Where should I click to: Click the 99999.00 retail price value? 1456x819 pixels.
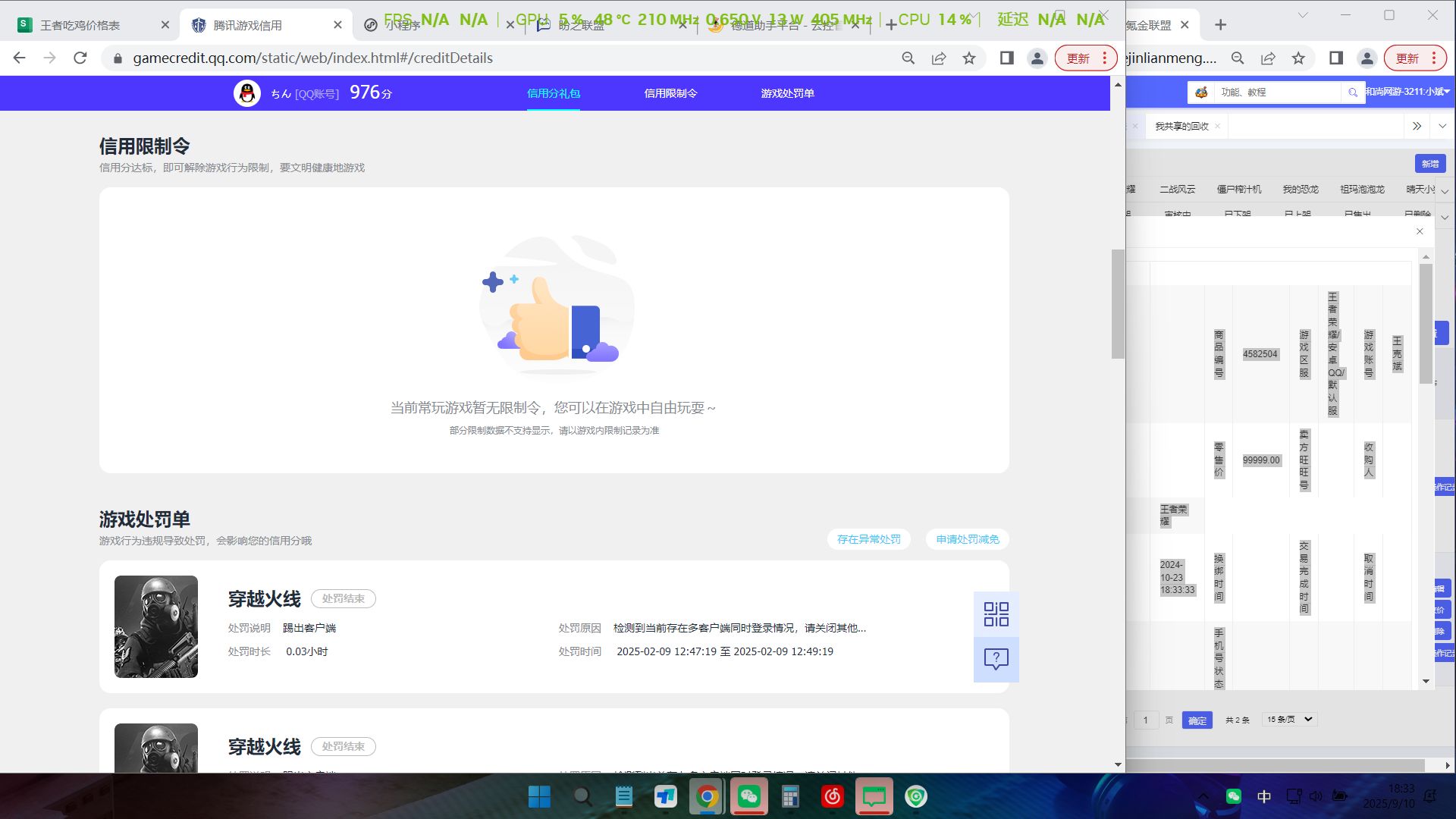[1261, 460]
